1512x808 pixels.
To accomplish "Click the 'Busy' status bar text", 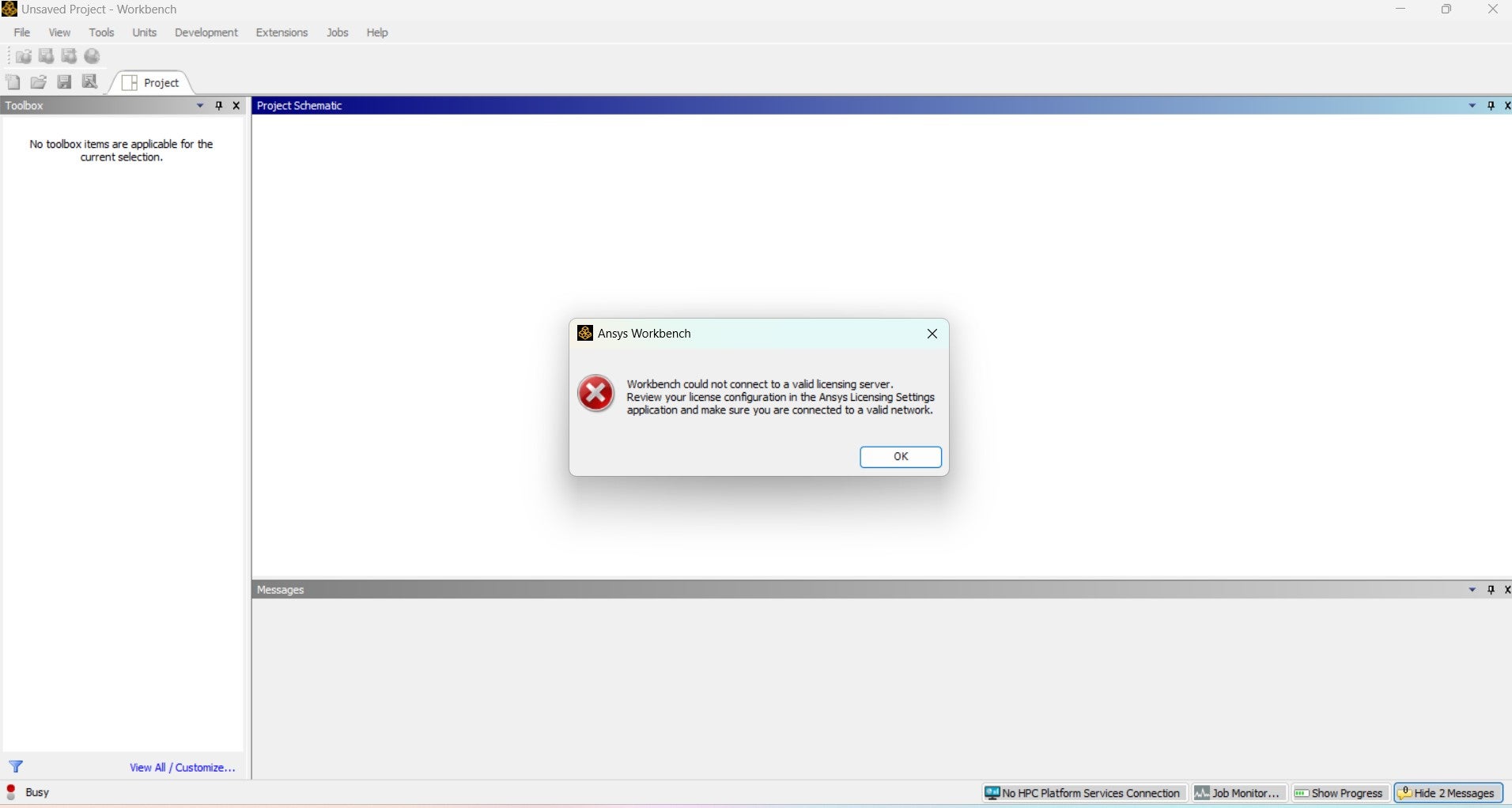I will [x=37, y=792].
